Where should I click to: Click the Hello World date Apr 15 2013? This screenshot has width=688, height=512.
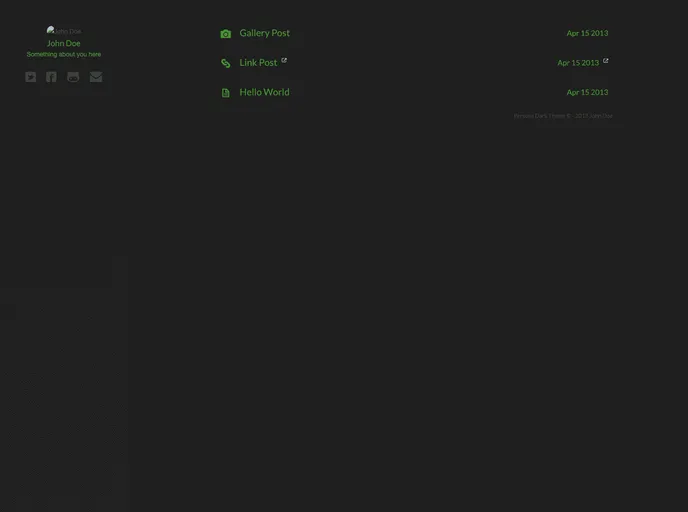pos(587,92)
